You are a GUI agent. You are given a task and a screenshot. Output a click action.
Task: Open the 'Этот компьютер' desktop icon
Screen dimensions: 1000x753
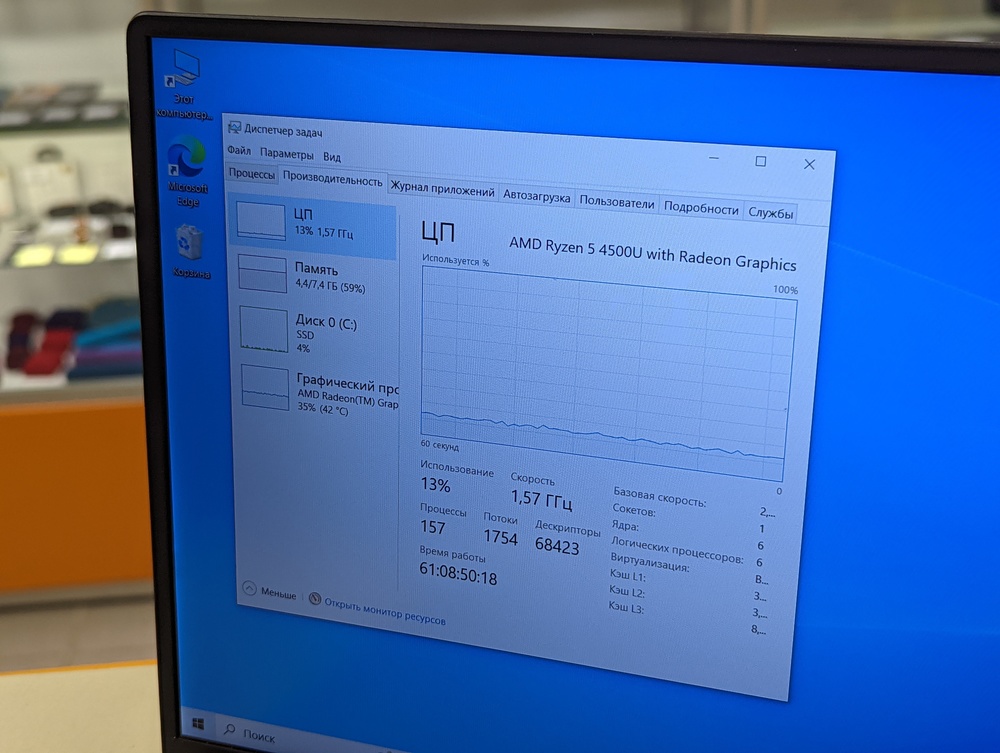click(x=184, y=83)
